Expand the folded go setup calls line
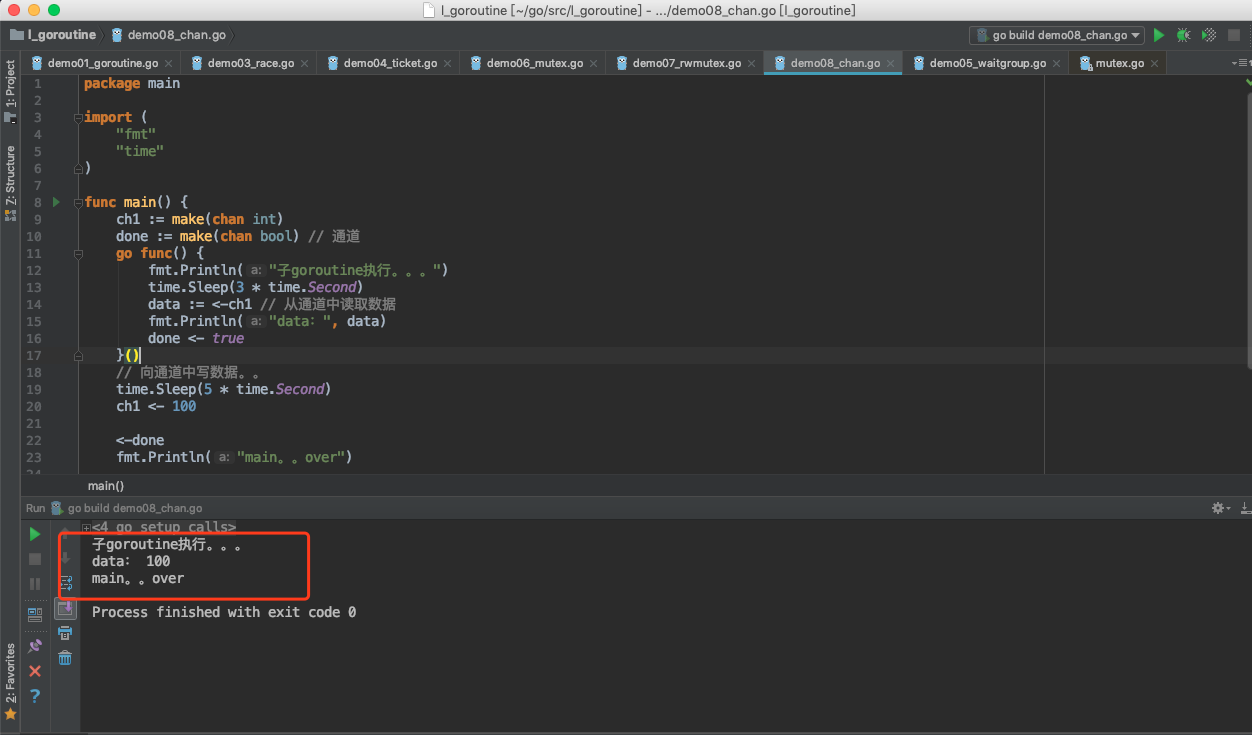This screenshot has width=1252, height=735. [87, 527]
